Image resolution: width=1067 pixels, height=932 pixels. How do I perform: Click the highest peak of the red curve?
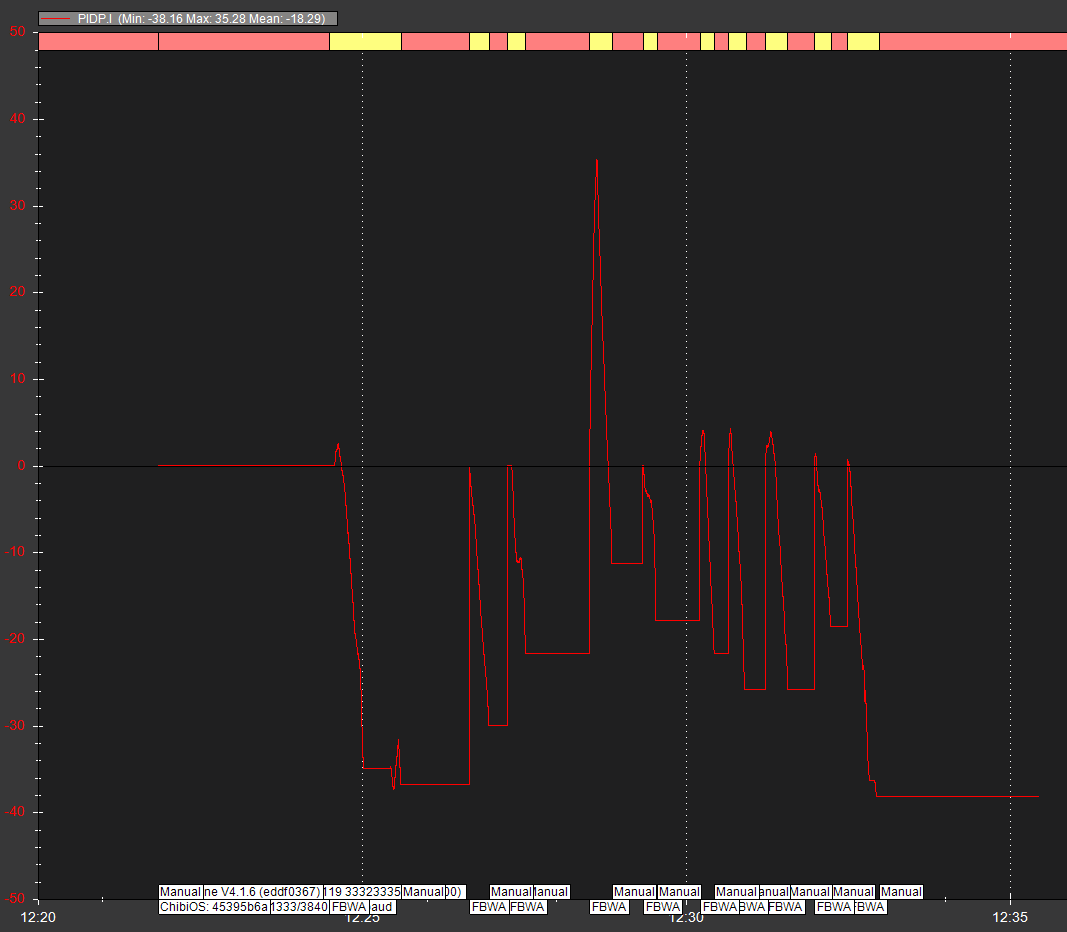pyautogui.click(x=597, y=161)
